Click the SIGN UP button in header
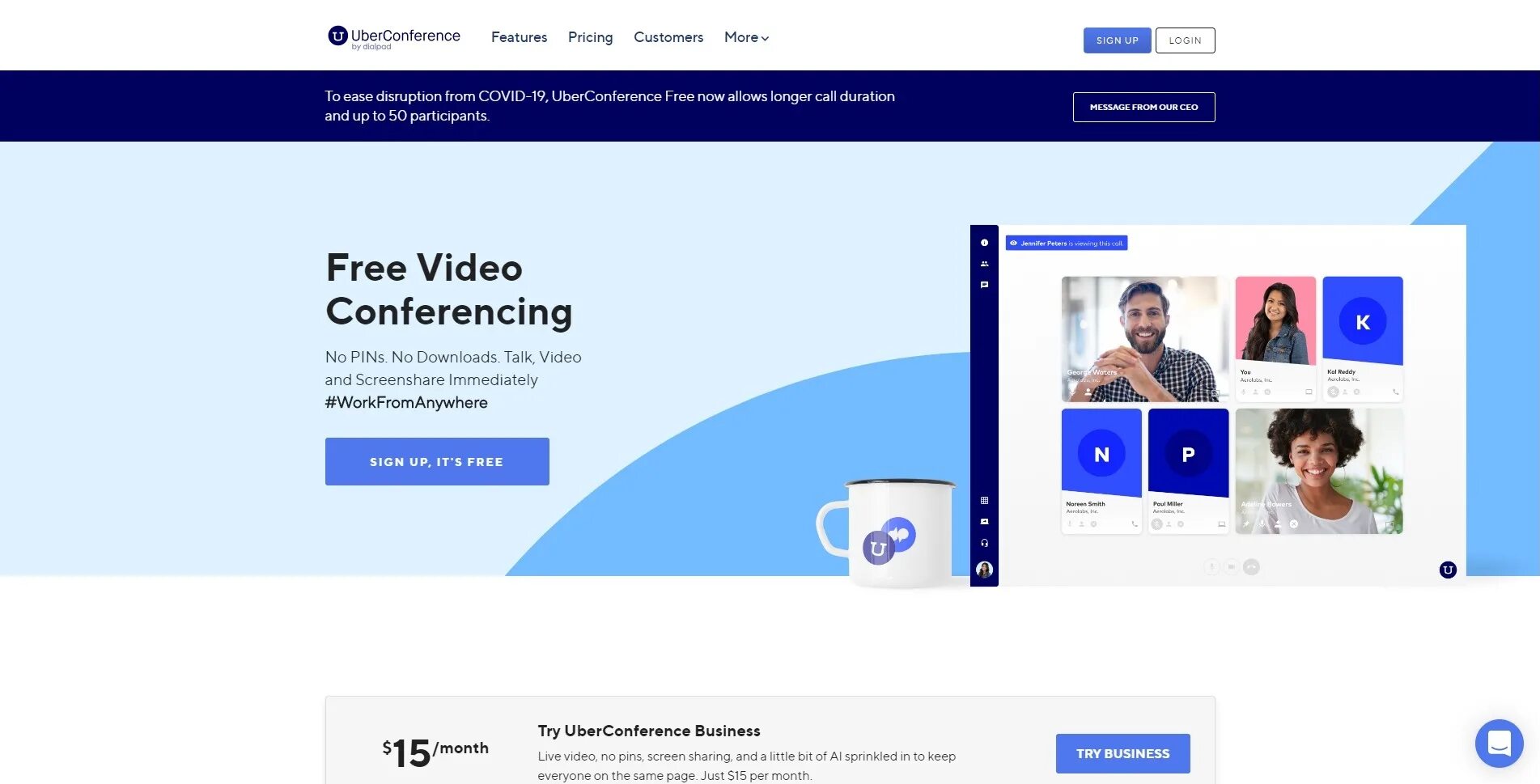The image size is (1540, 784). tap(1117, 40)
